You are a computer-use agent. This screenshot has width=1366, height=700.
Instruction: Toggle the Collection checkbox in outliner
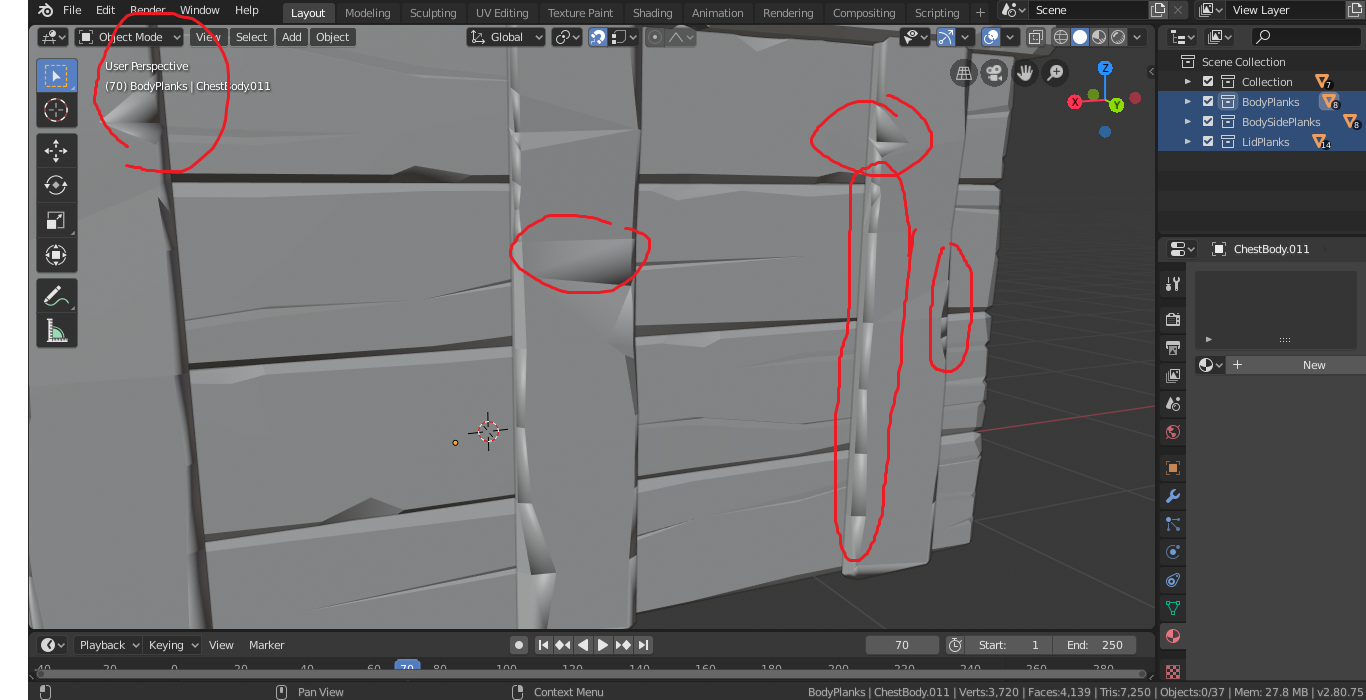click(1208, 82)
